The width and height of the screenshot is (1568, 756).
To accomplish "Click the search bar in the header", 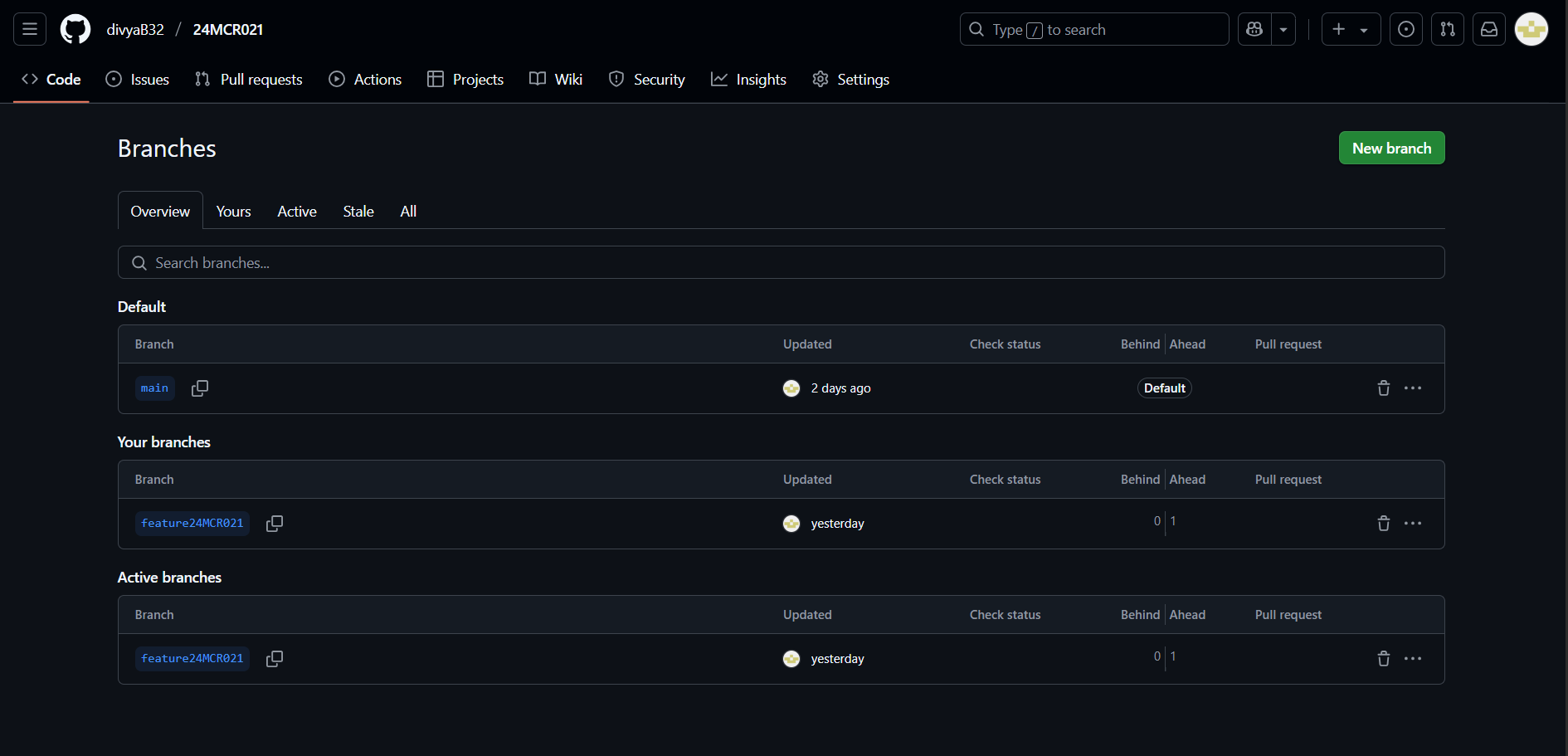I will pyautogui.click(x=1094, y=30).
